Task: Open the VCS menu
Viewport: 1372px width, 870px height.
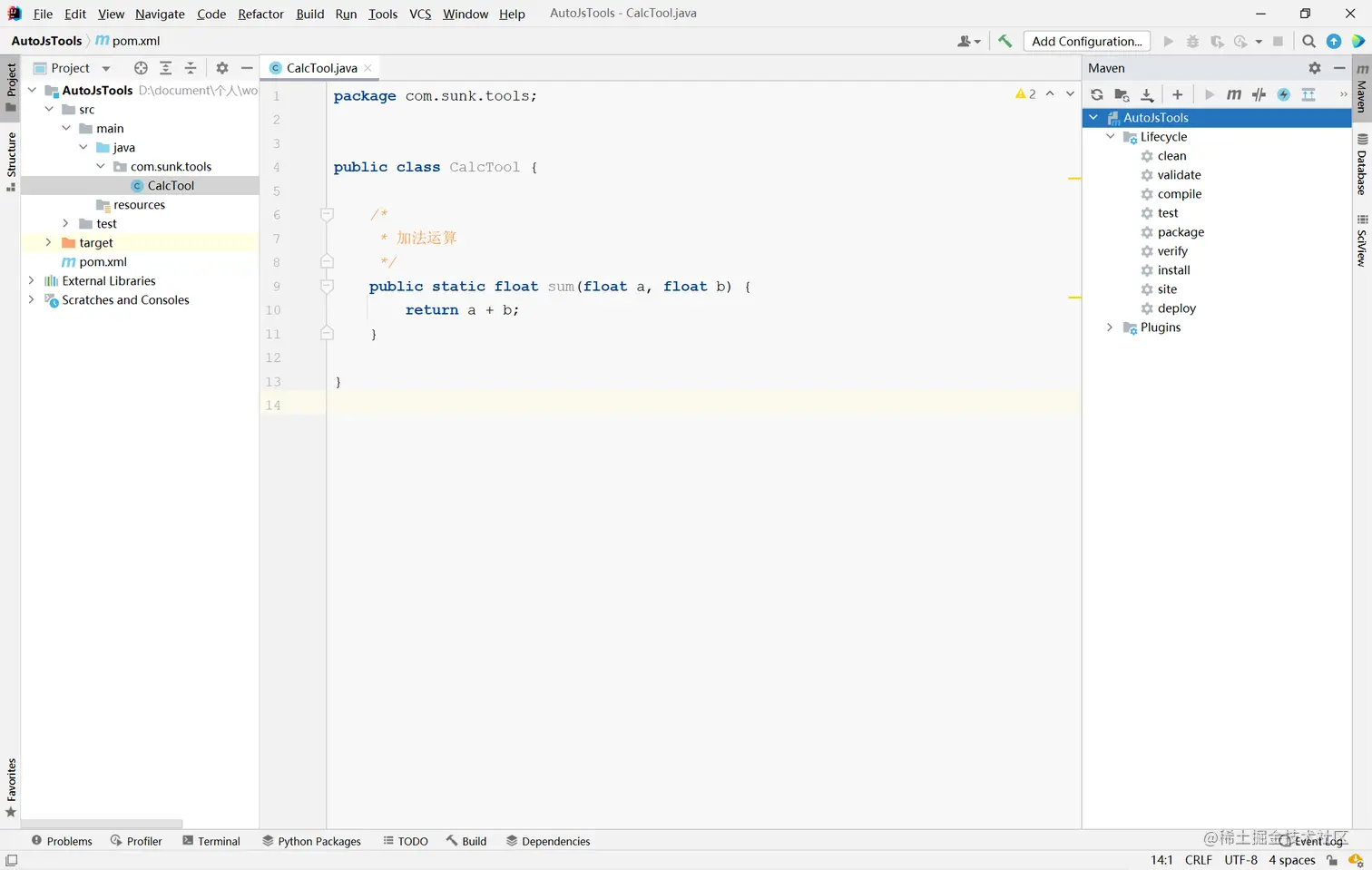Action: 420,14
